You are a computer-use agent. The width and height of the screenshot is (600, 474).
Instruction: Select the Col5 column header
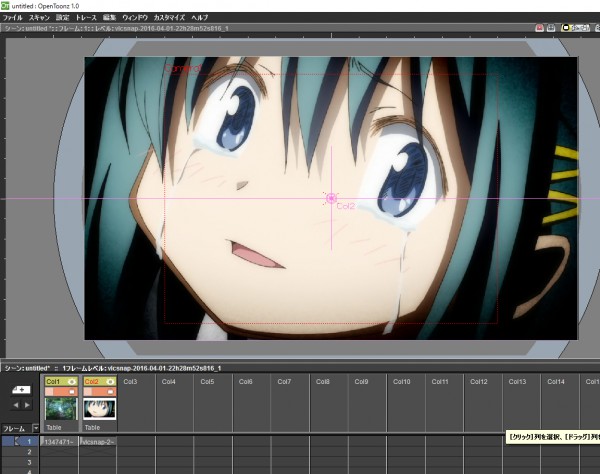coord(207,382)
